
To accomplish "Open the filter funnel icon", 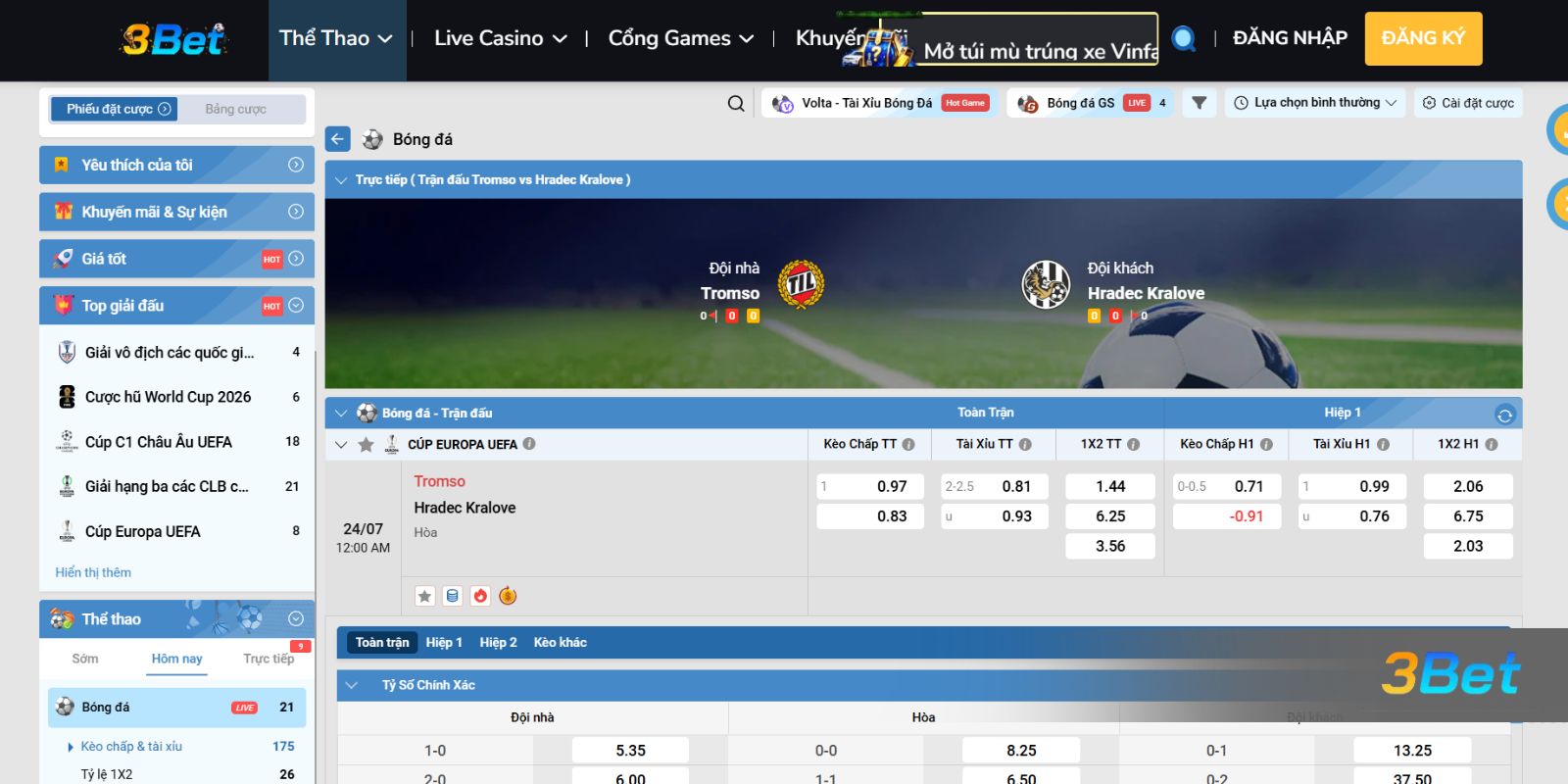I will pyautogui.click(x=1199, y=103).
